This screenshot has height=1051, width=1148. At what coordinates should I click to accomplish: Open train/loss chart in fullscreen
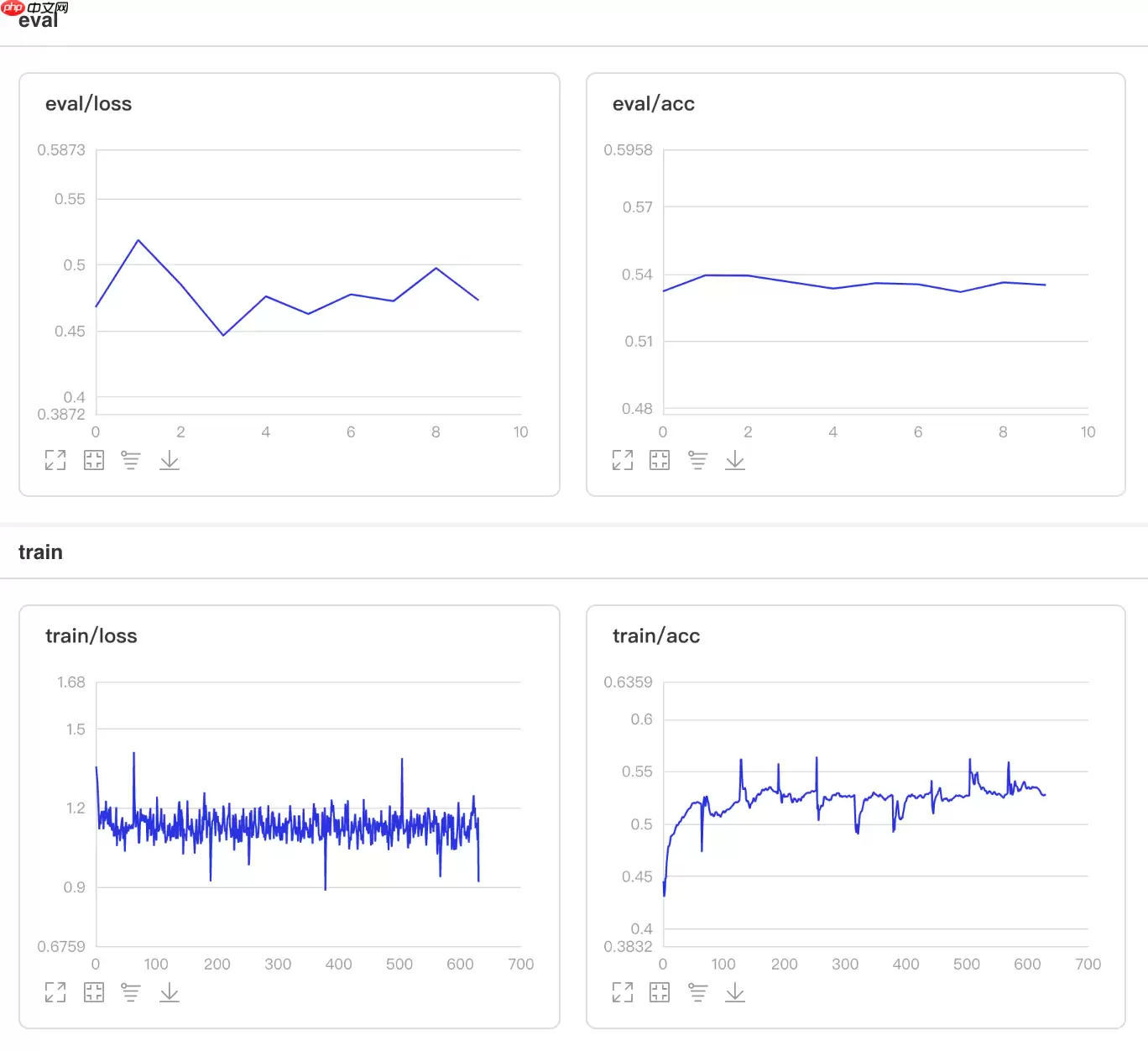point(55,992)
